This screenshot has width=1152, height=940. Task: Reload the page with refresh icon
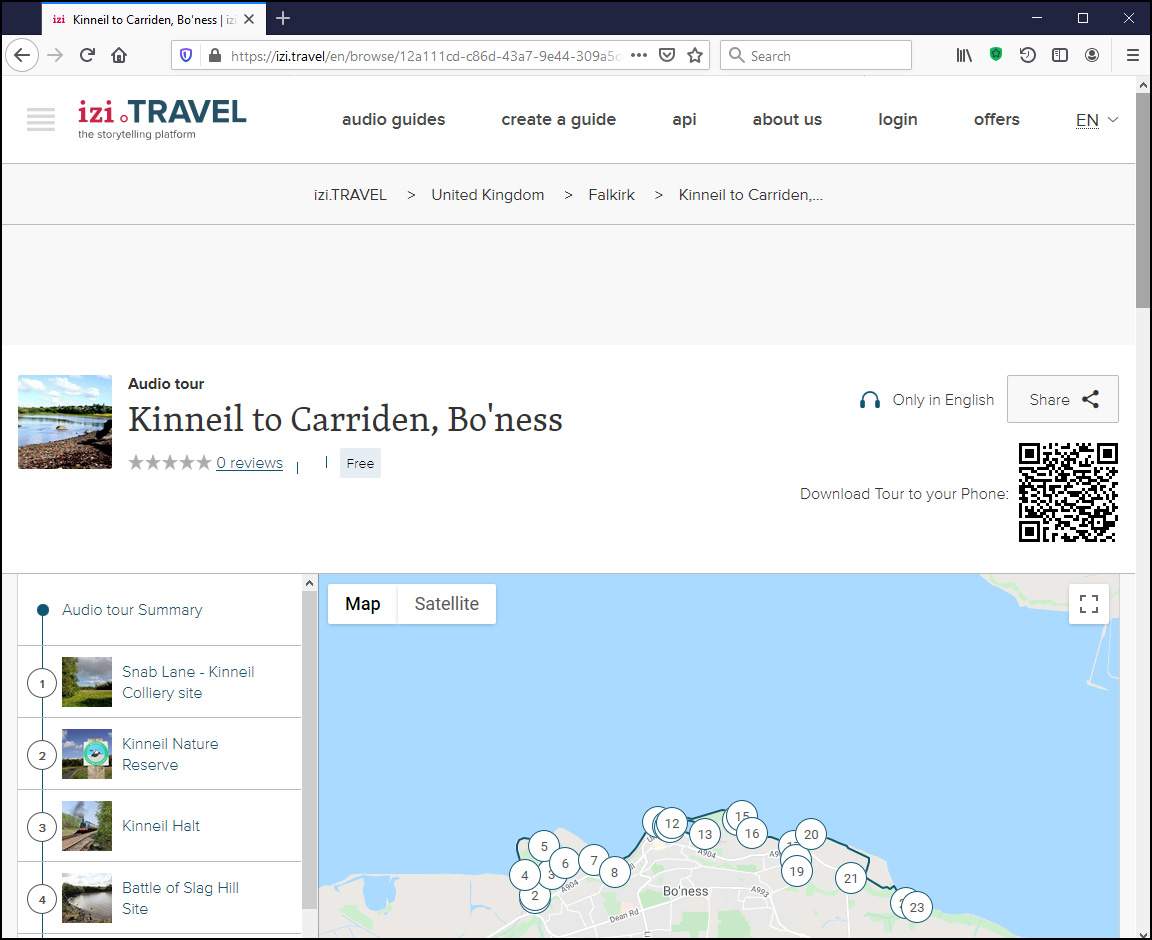pos(87,56)
